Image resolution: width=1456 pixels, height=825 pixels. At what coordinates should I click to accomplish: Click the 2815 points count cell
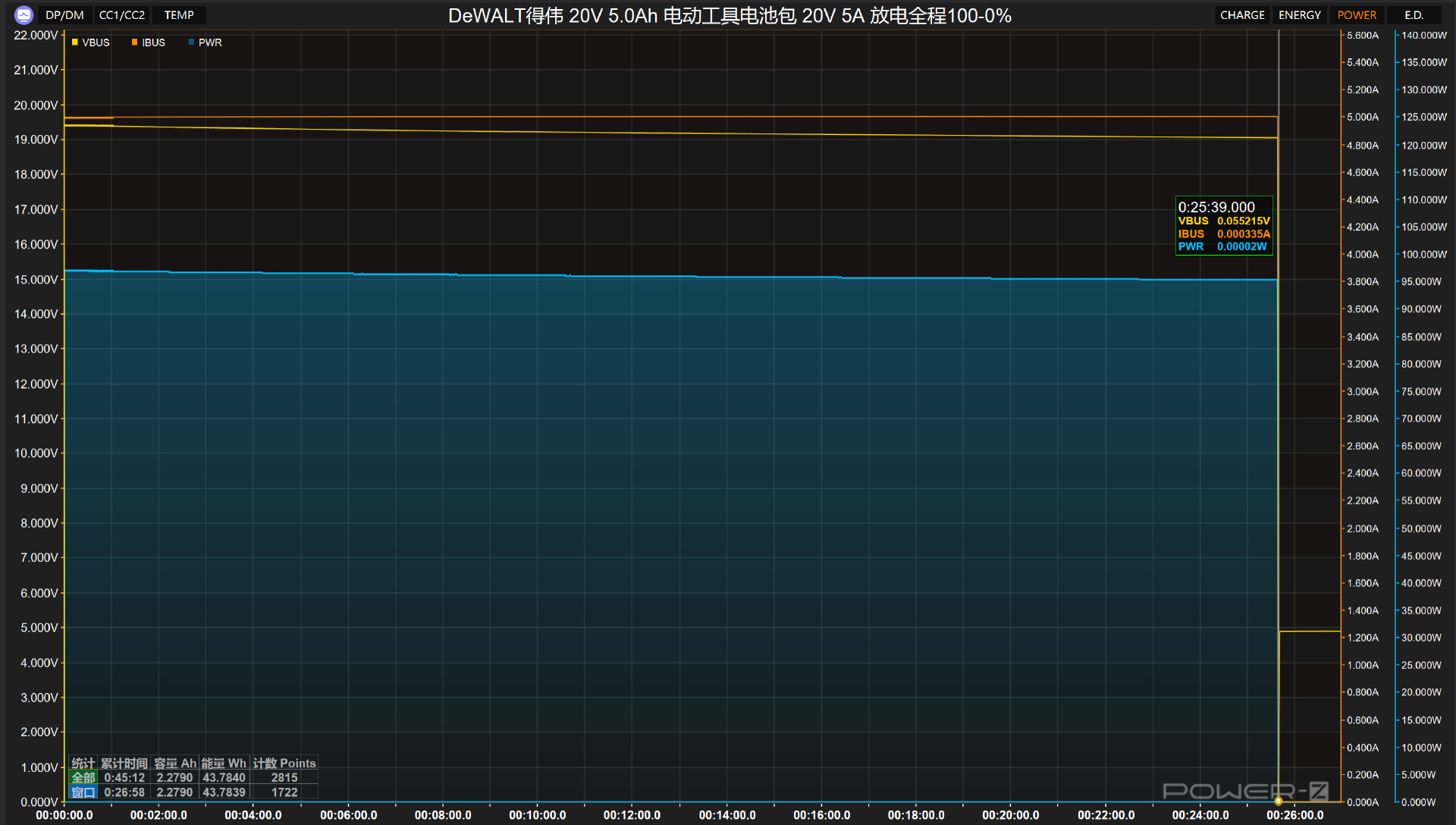point(284,777)
